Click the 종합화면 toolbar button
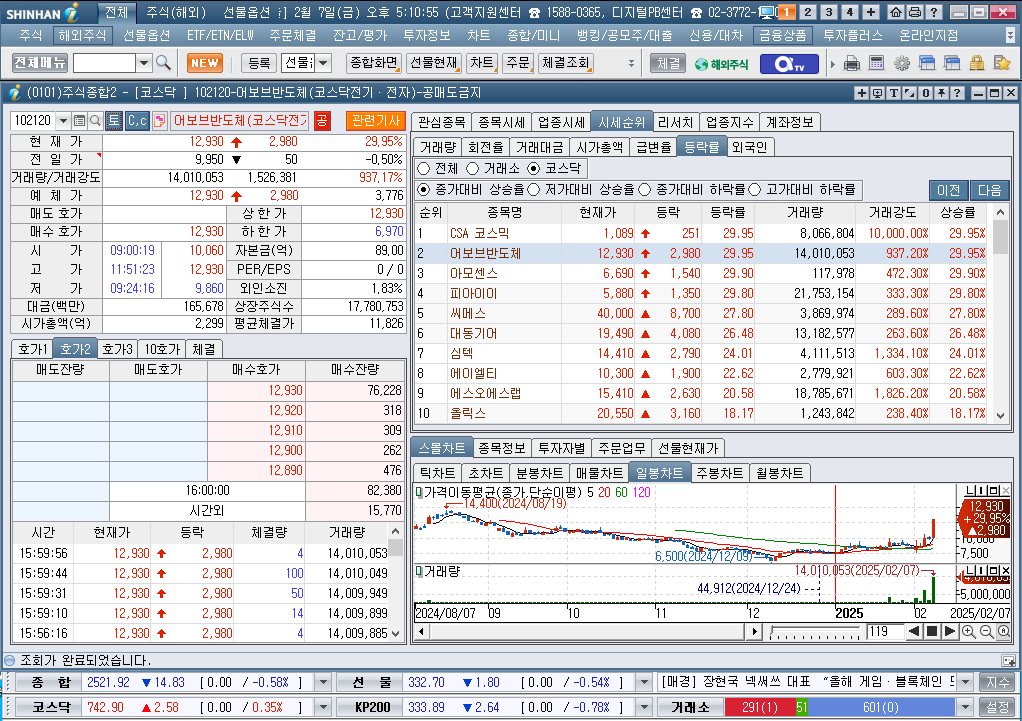Screen dimensions: 1022x721 pyautogui.click(x=373, y=63)
